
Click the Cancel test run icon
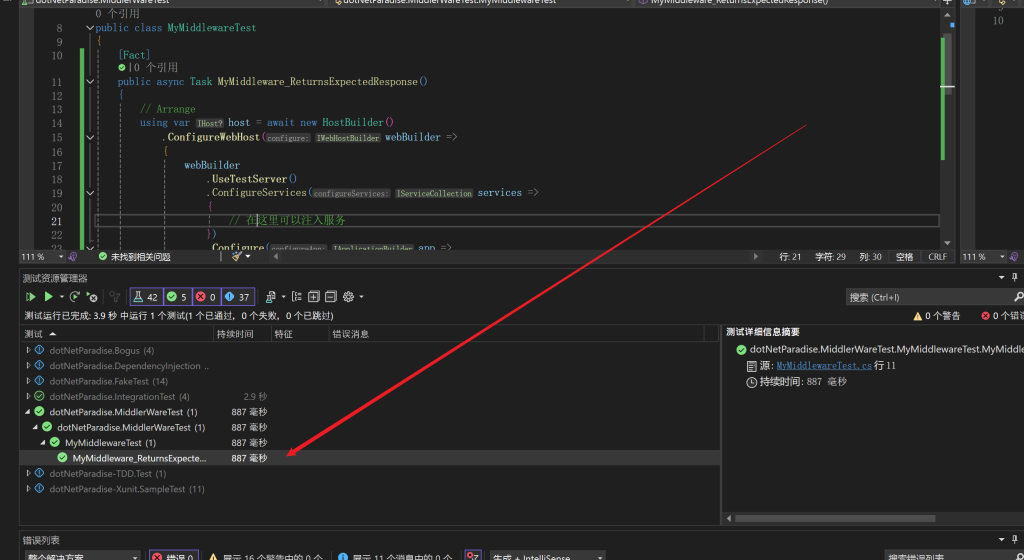point(92,297)
